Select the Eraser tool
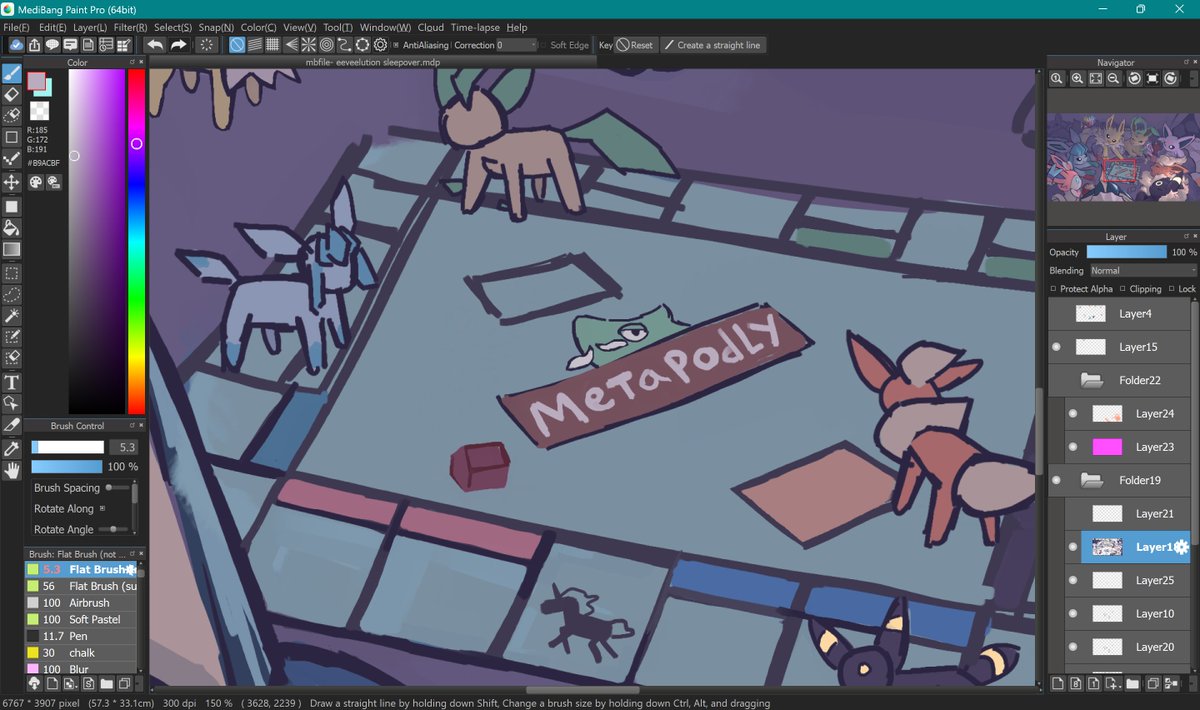The width and height of the screenshot is (1200, 710). click(12, 94)
